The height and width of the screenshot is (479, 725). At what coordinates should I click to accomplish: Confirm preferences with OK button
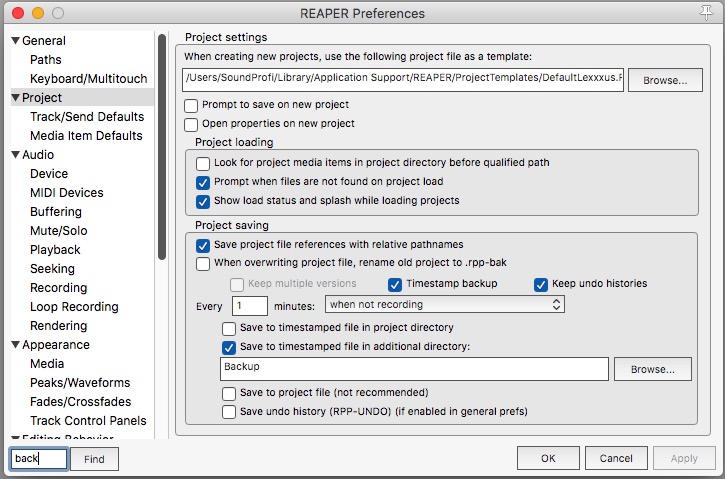tap(548, 459)
